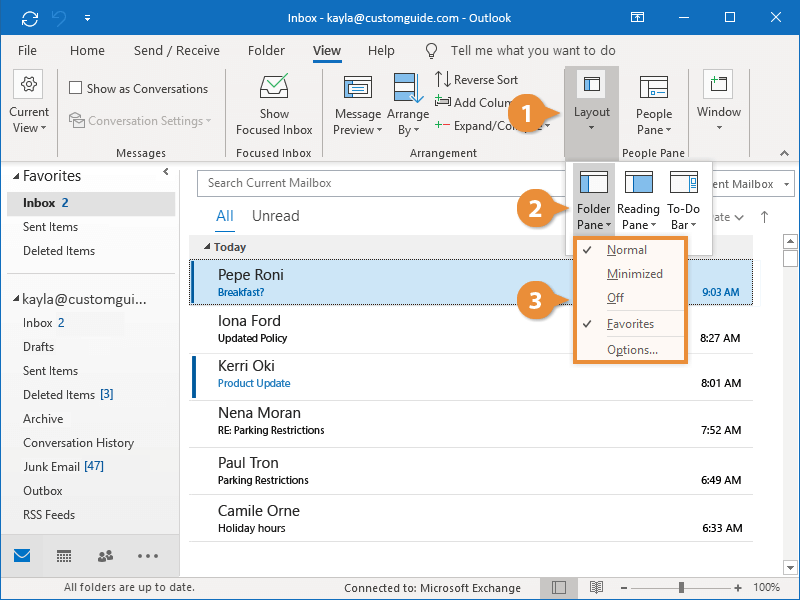
Task: Click zoom in plus button
Action: (738, 588)
